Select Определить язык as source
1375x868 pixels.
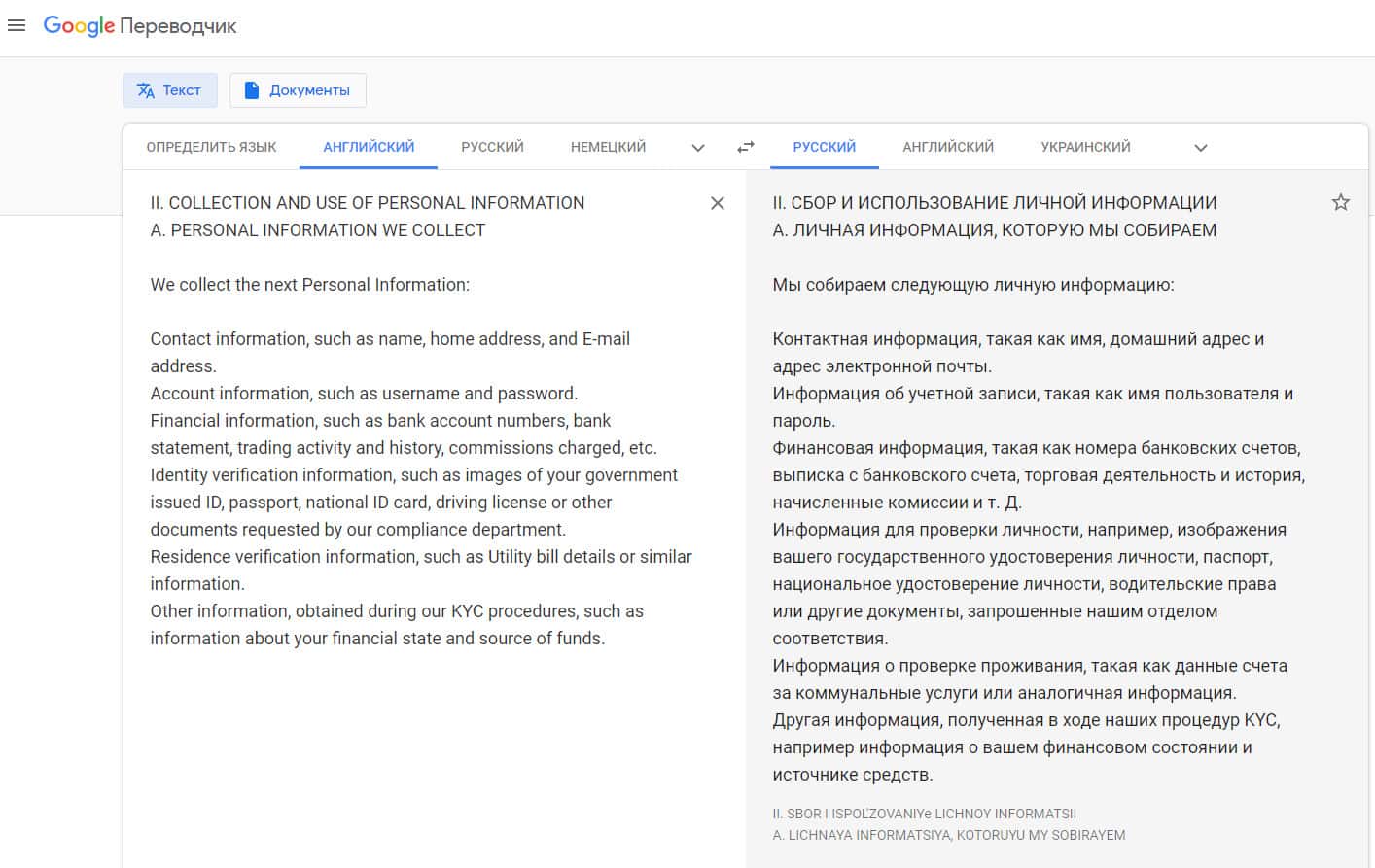coord(211,147)
